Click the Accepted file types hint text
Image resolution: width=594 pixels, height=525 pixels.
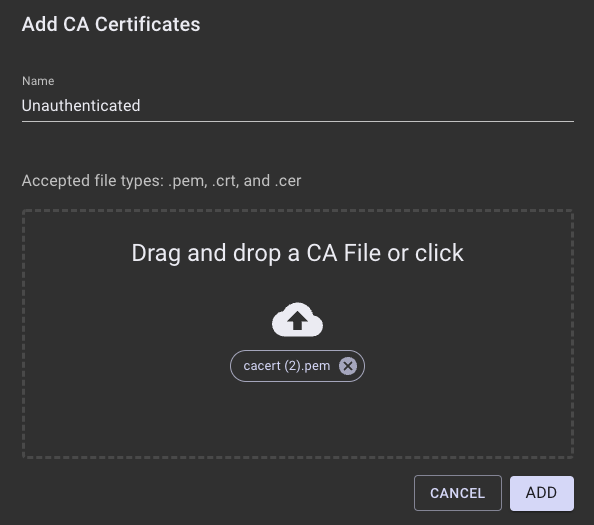pyautogui.click(x=161, y=181)
